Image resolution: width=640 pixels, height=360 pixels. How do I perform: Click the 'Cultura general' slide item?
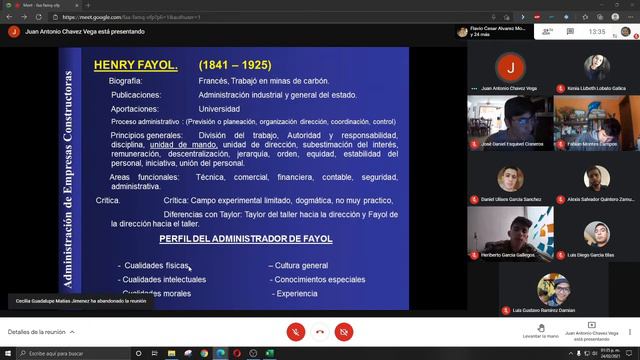click(x=301, y=265)
